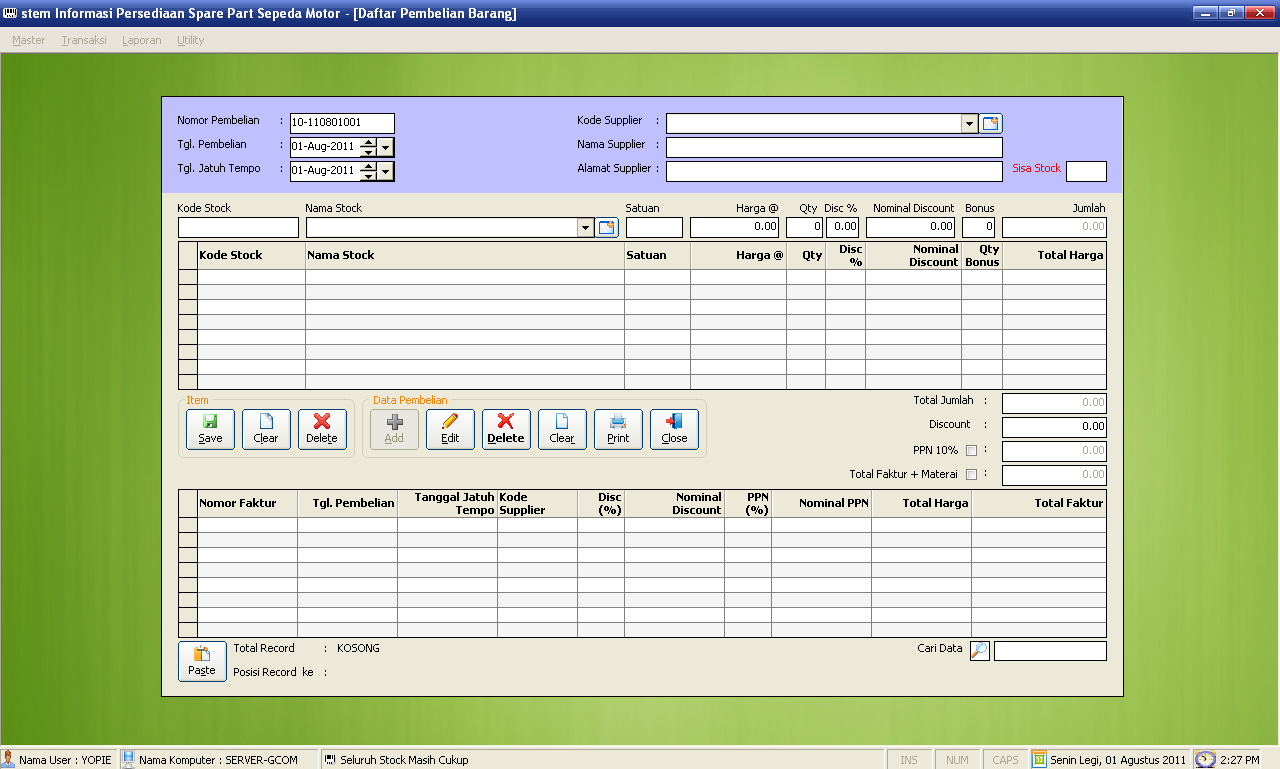Open the supplier browse icon beside Kode Supplier

(x=991, y=124)
